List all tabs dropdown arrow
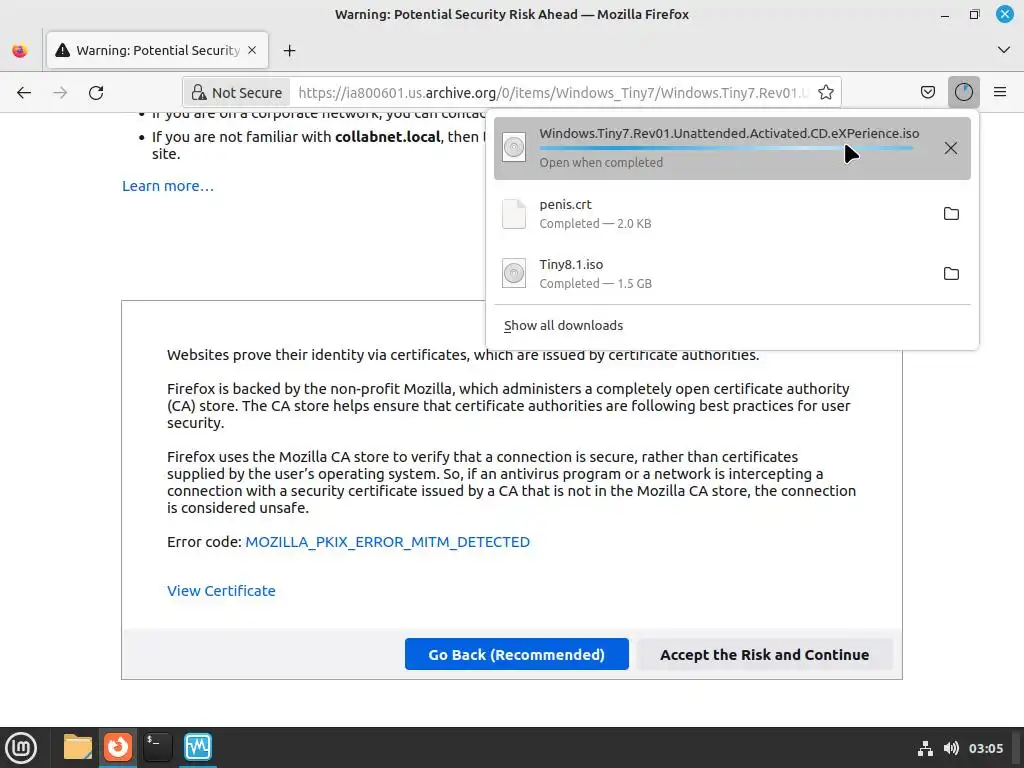Image resolution: width=1024 pixels, height=768 pixels. [1004, 50]
